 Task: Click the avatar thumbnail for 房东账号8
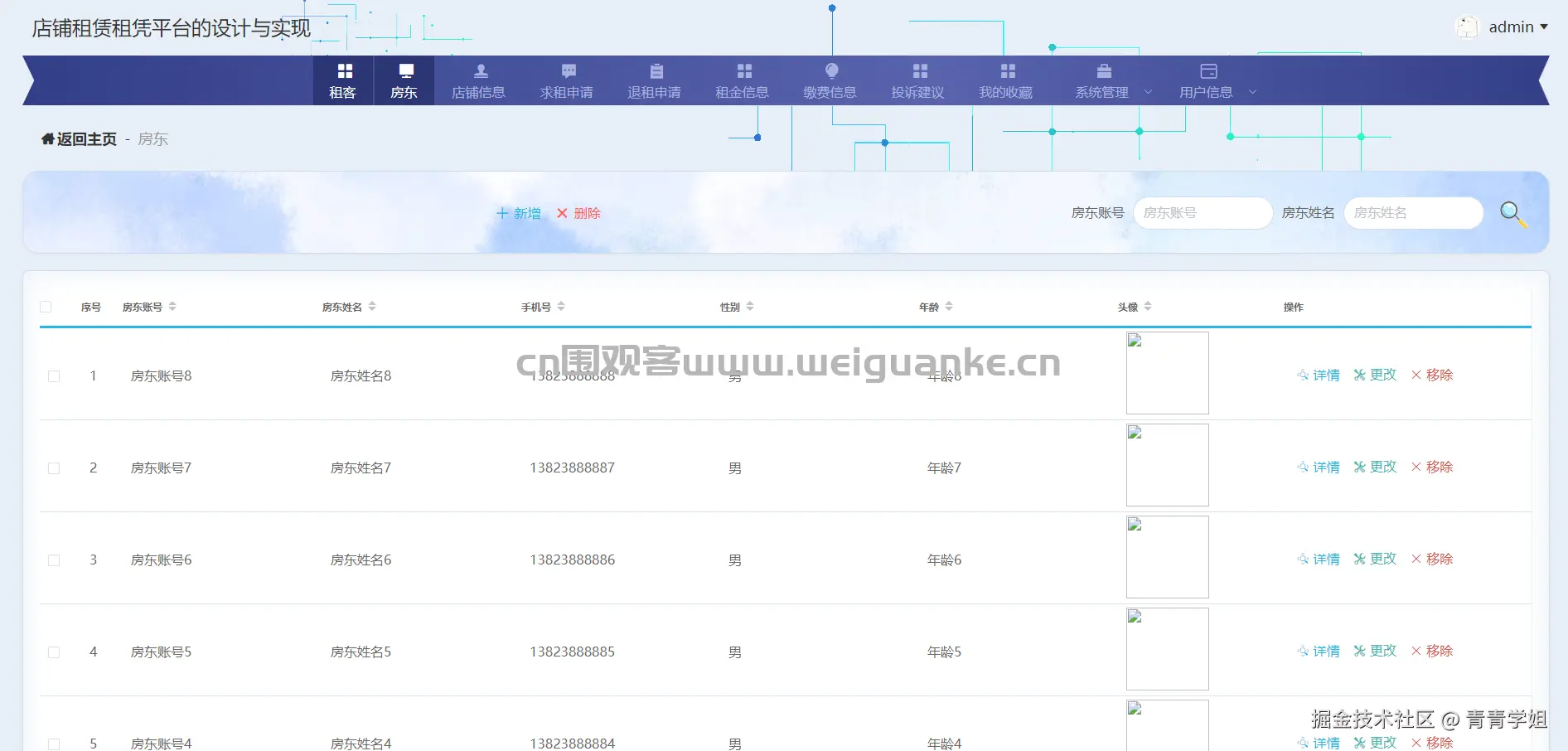coord(1167,373)
